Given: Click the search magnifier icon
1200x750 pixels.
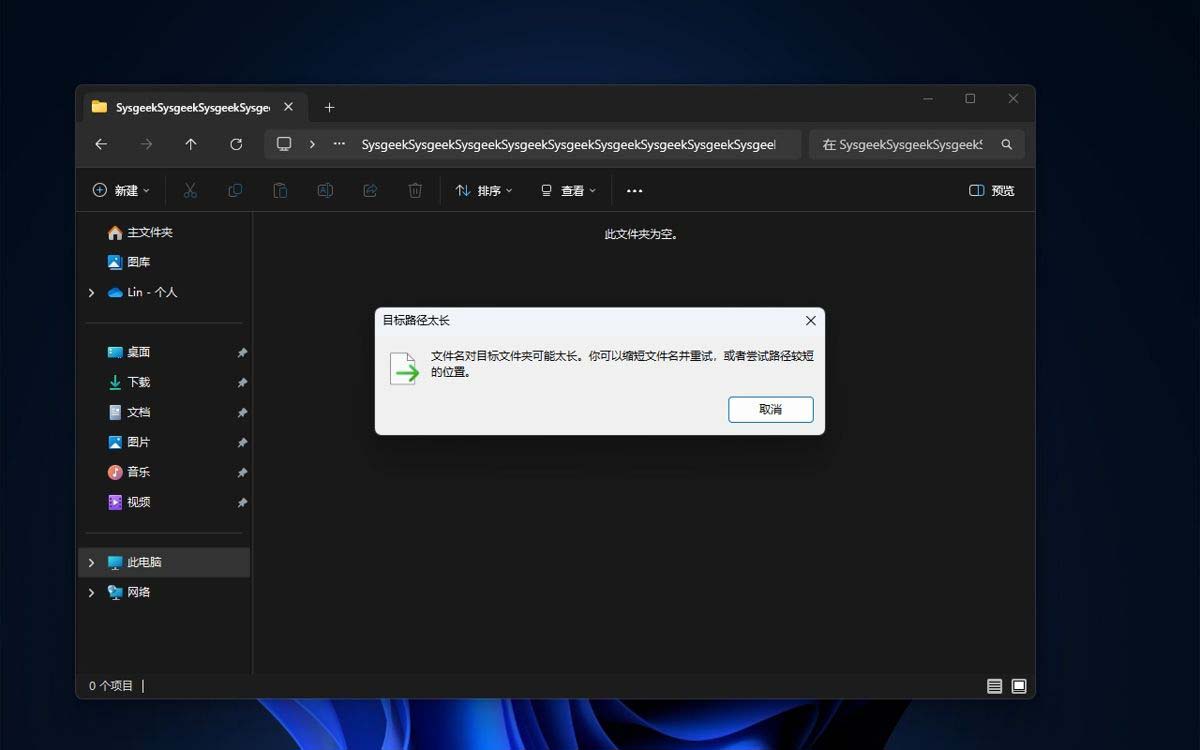Looking at the screenshot, I should [x=1007, y=144].
